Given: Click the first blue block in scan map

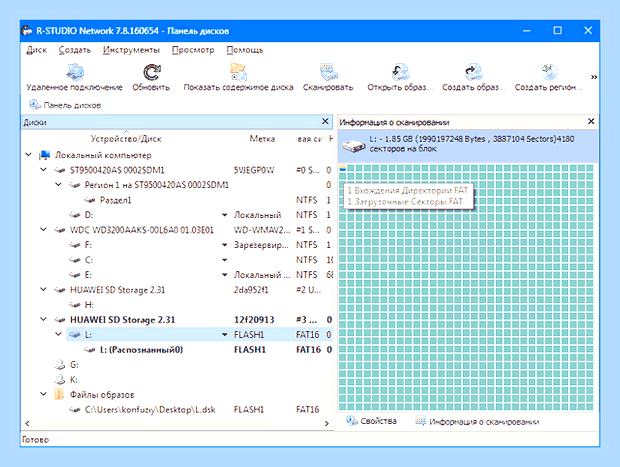Looking at the screenshot, I should click(x=342, y=169).
